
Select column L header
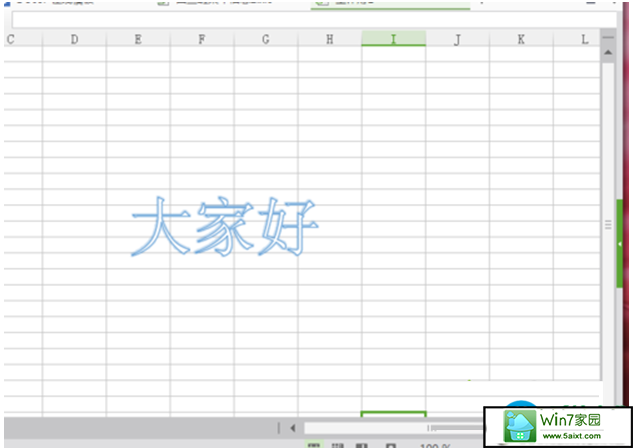click(576, 39)
